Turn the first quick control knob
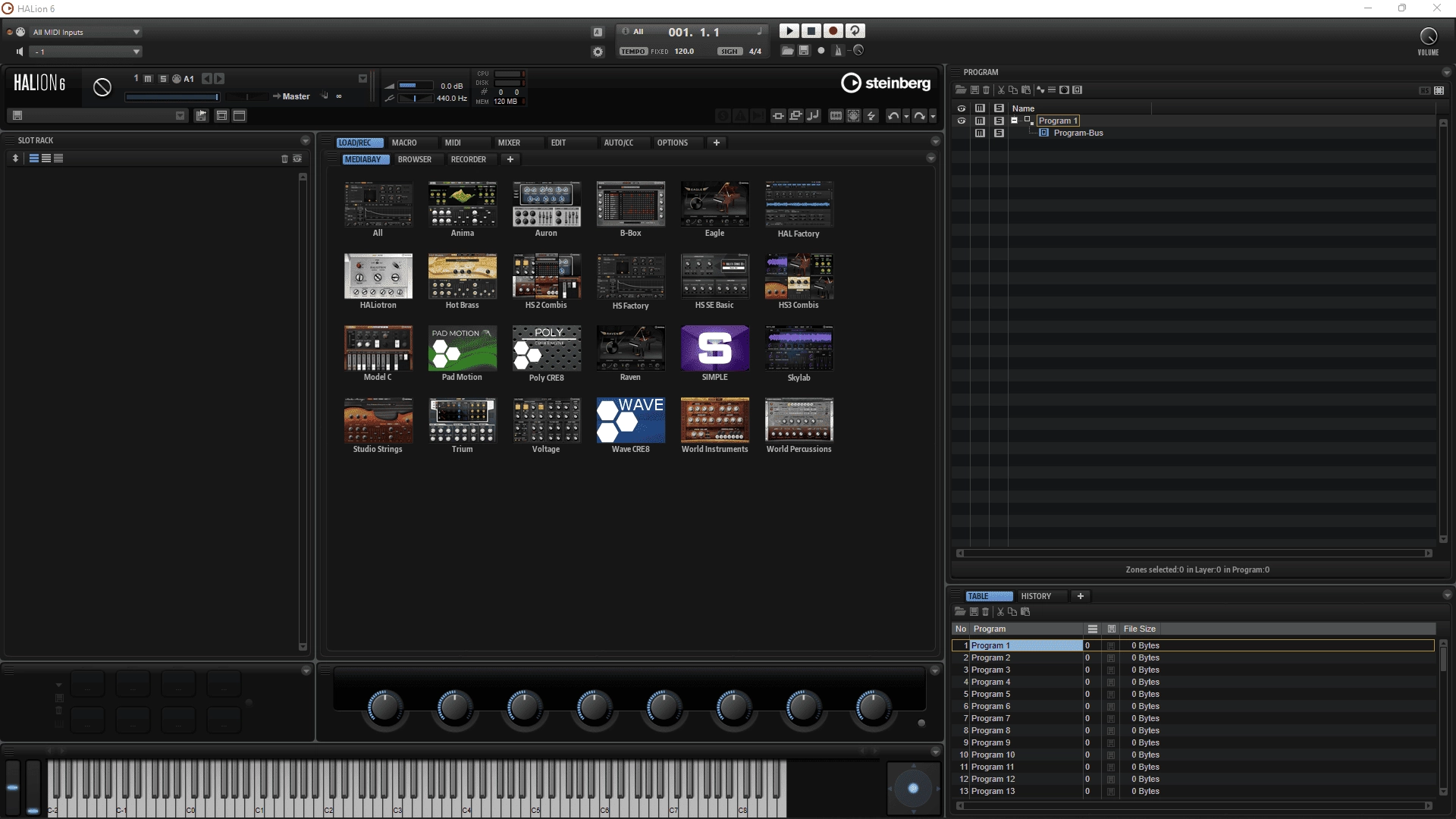Viewport: 1456px width, 819px height. [x=384, y=707]
